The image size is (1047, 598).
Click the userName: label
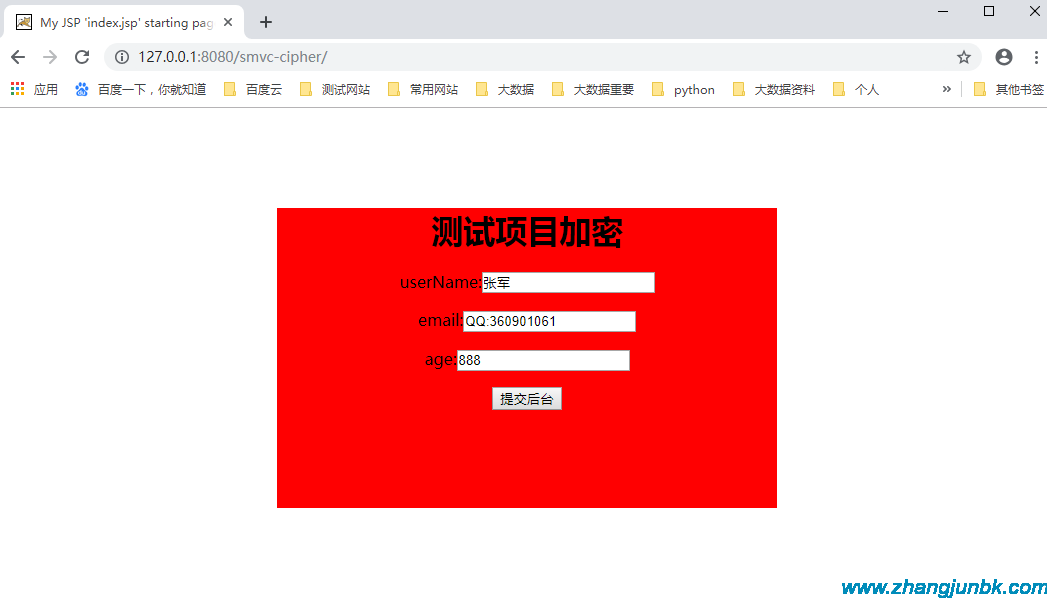441,282
